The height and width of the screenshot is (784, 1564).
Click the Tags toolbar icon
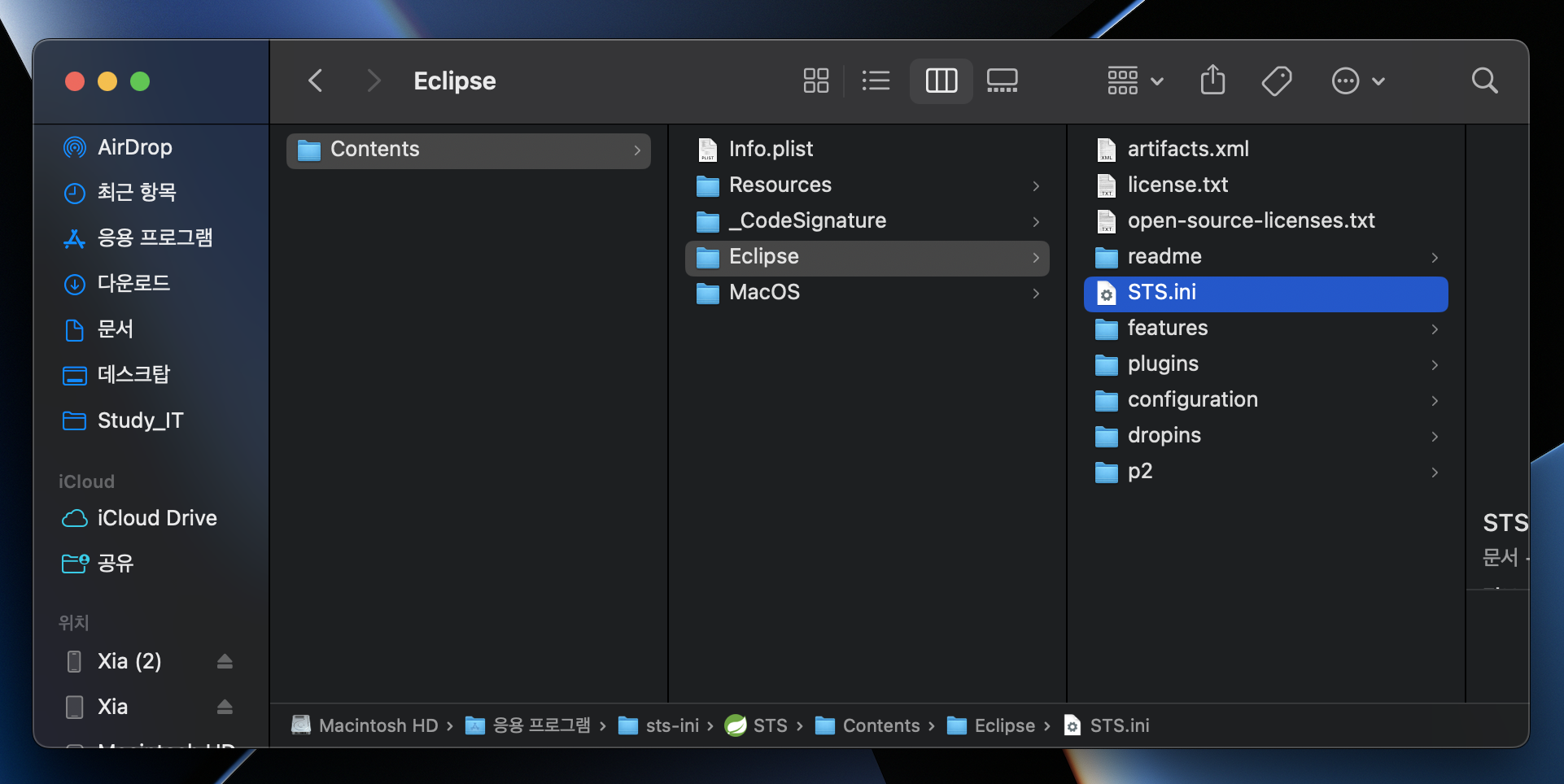pyautogui.click(x=1276, y=81)
